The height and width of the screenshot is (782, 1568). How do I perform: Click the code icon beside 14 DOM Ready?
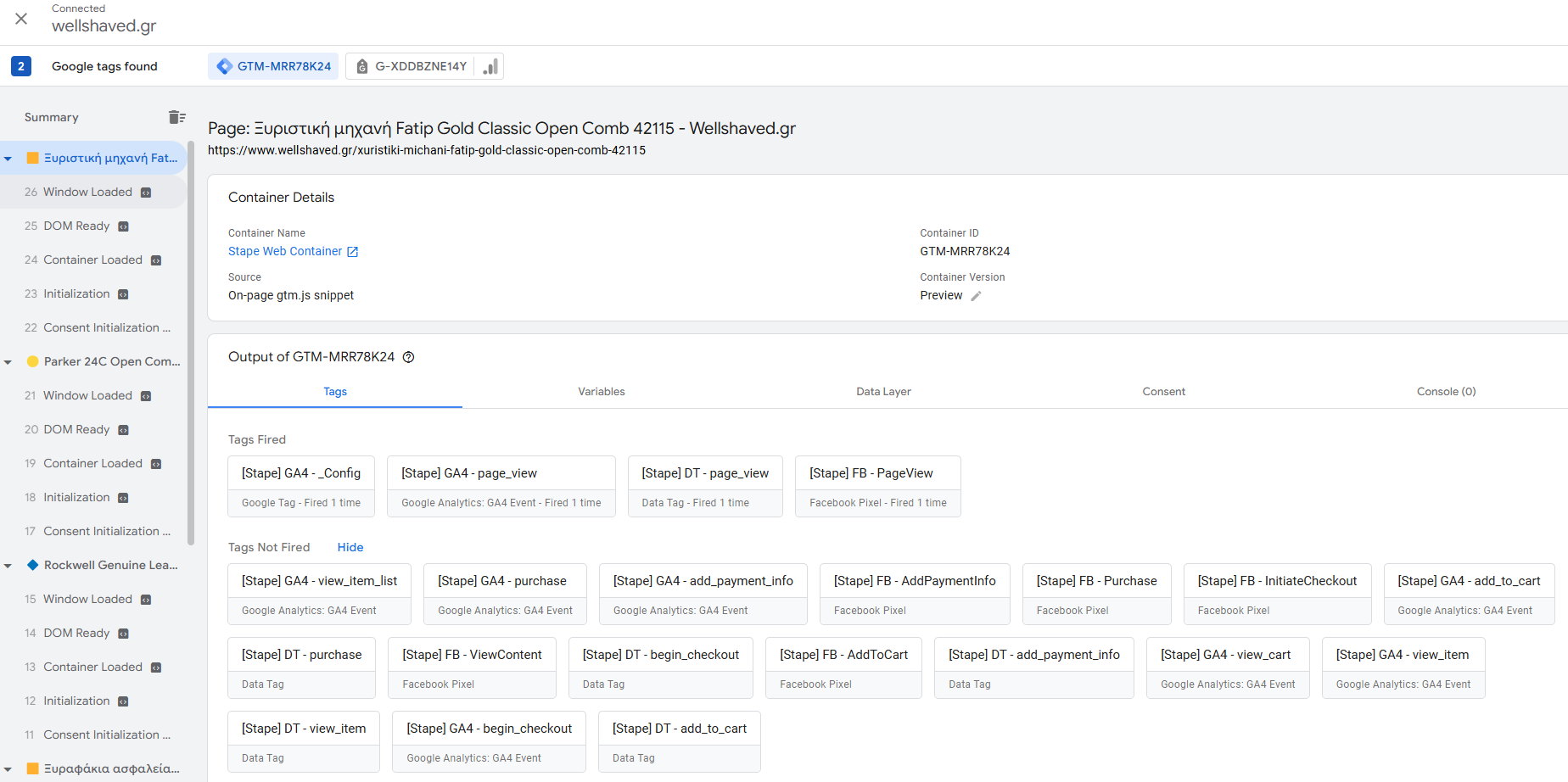click(123, 634)
